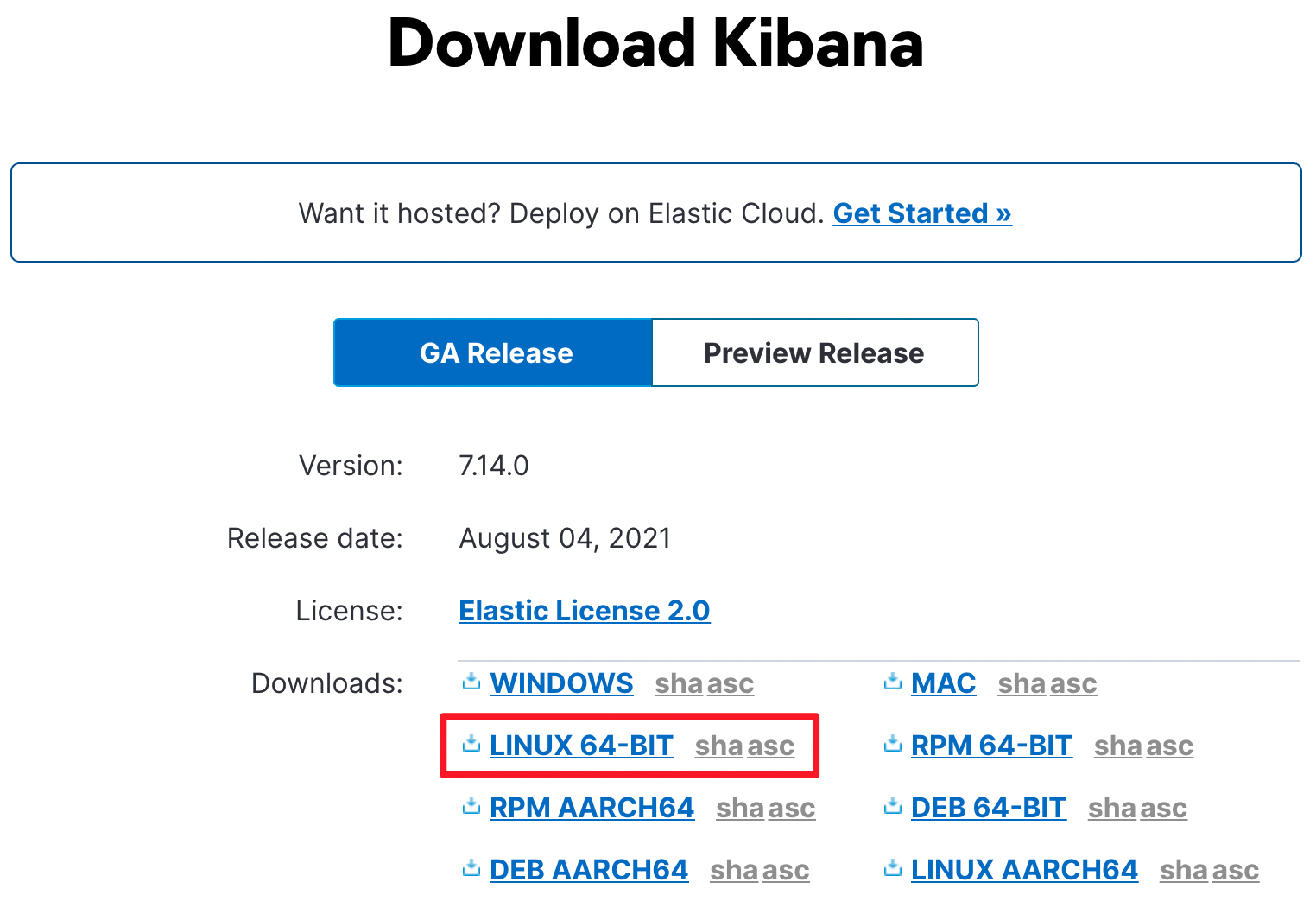1316x914 pixels.
Task: Click download icon next to LINUX AARCH64
Action: (x=892, y=869)
